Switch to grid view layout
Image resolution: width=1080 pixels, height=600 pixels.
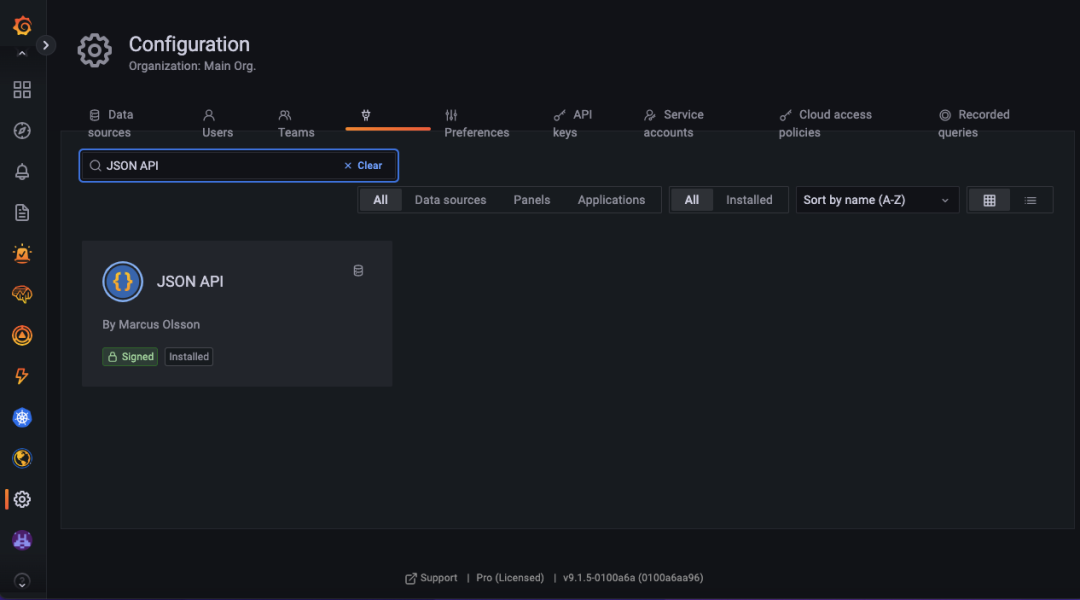989,200
